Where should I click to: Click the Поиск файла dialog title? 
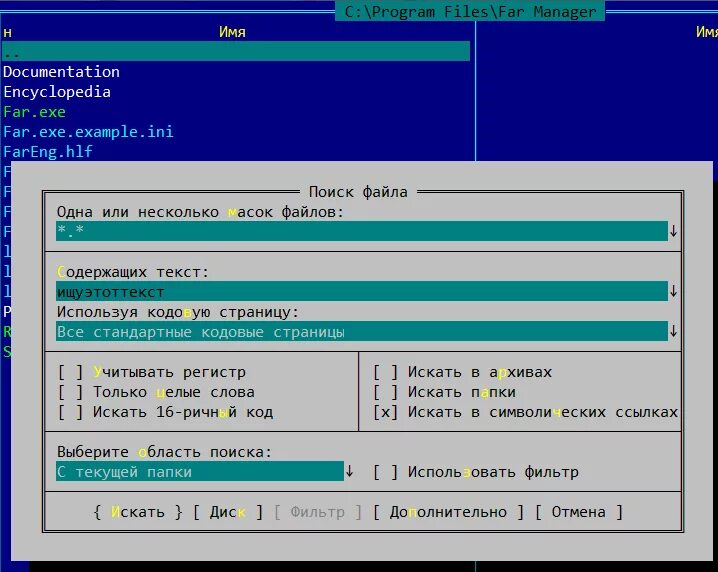click(x=358, y=191)
